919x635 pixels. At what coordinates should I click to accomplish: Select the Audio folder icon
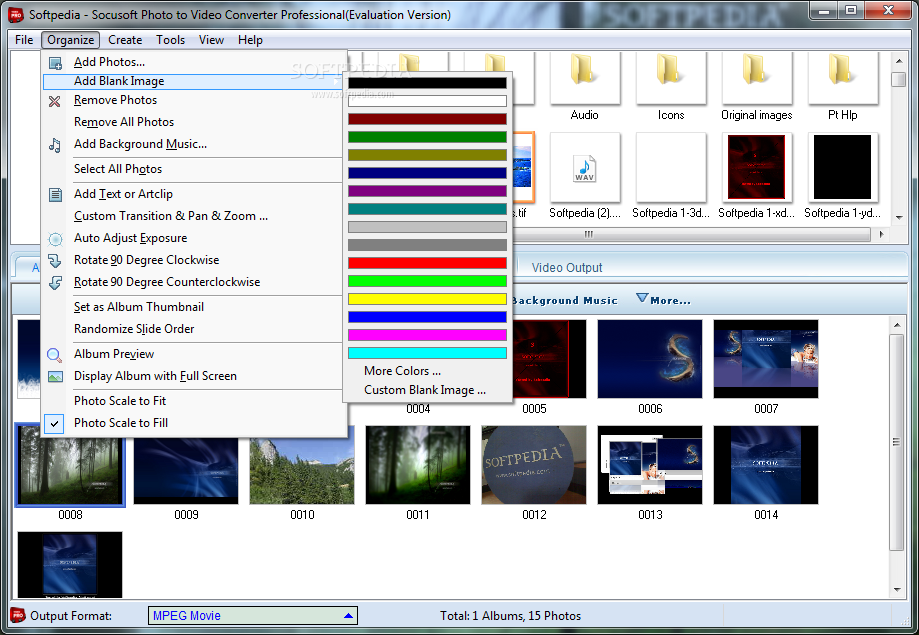pyautogui.click(x=584, y=71)
